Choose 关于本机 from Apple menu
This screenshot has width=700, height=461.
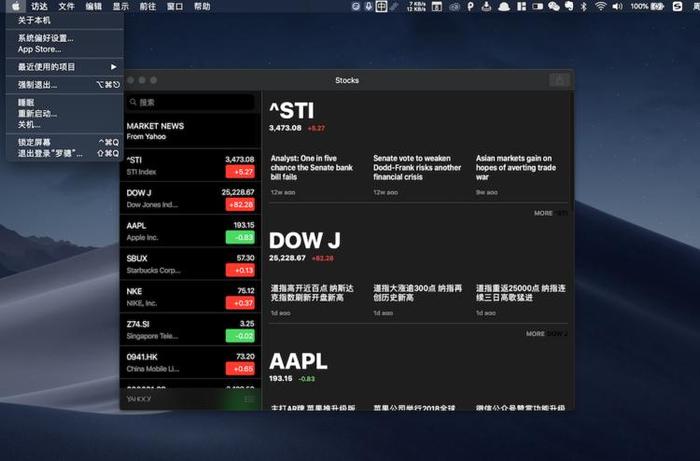click(x=64, y=20)
